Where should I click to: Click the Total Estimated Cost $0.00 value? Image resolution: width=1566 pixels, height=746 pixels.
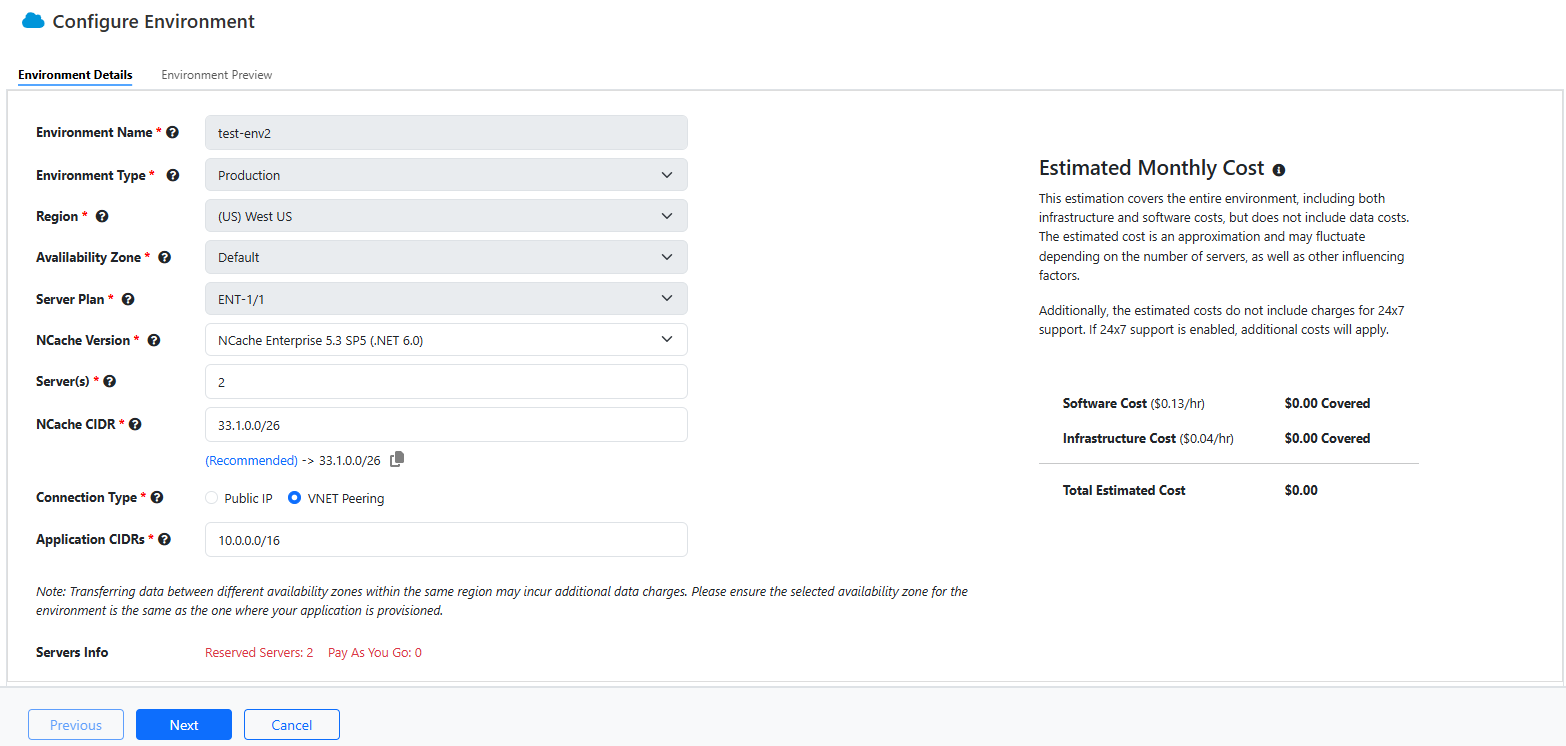click(1301, 491)
